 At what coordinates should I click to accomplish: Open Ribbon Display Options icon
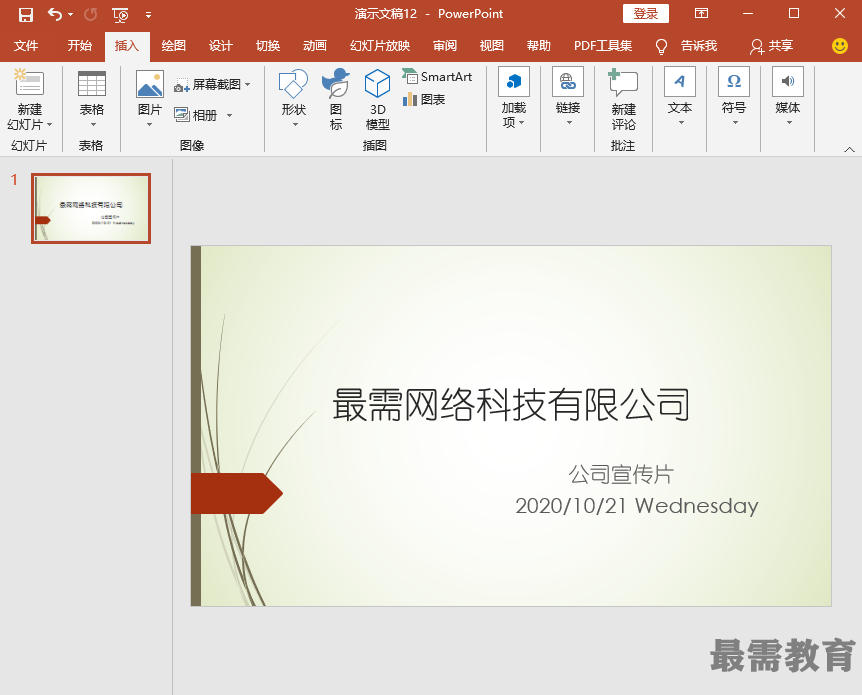click(x=701, y=14)
